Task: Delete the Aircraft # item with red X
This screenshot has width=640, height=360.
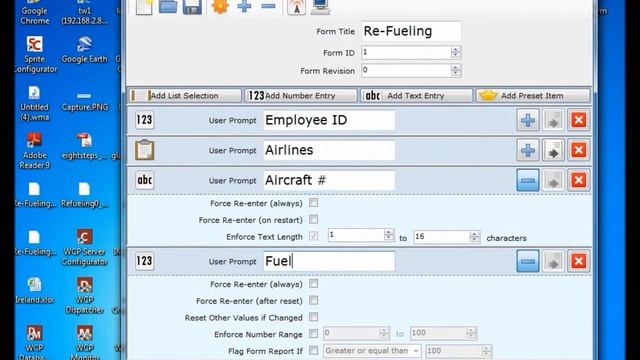Action: (x=578, y=180)
